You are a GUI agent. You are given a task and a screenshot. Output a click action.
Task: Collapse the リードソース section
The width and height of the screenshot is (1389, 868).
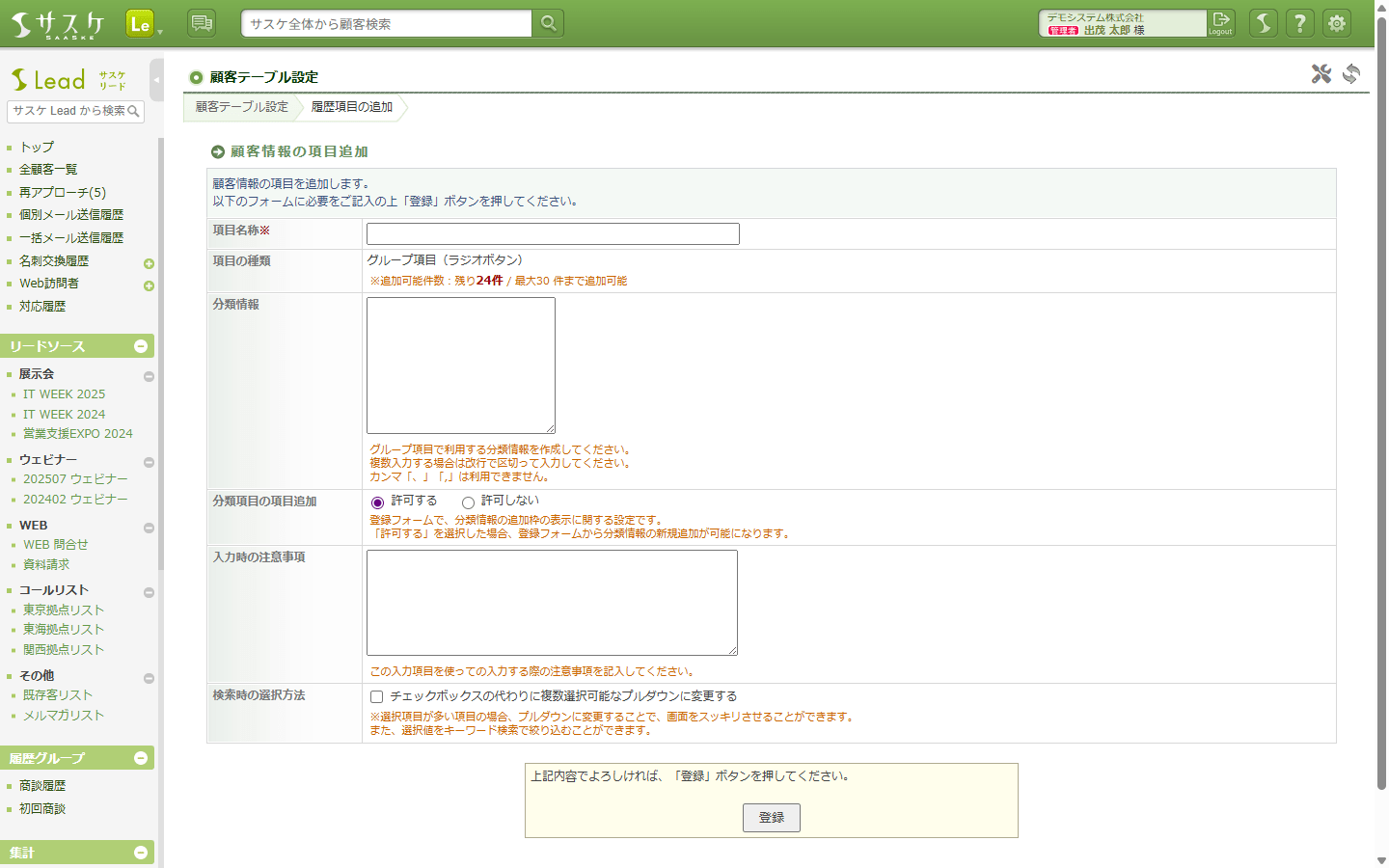click(x=141, y=346)
